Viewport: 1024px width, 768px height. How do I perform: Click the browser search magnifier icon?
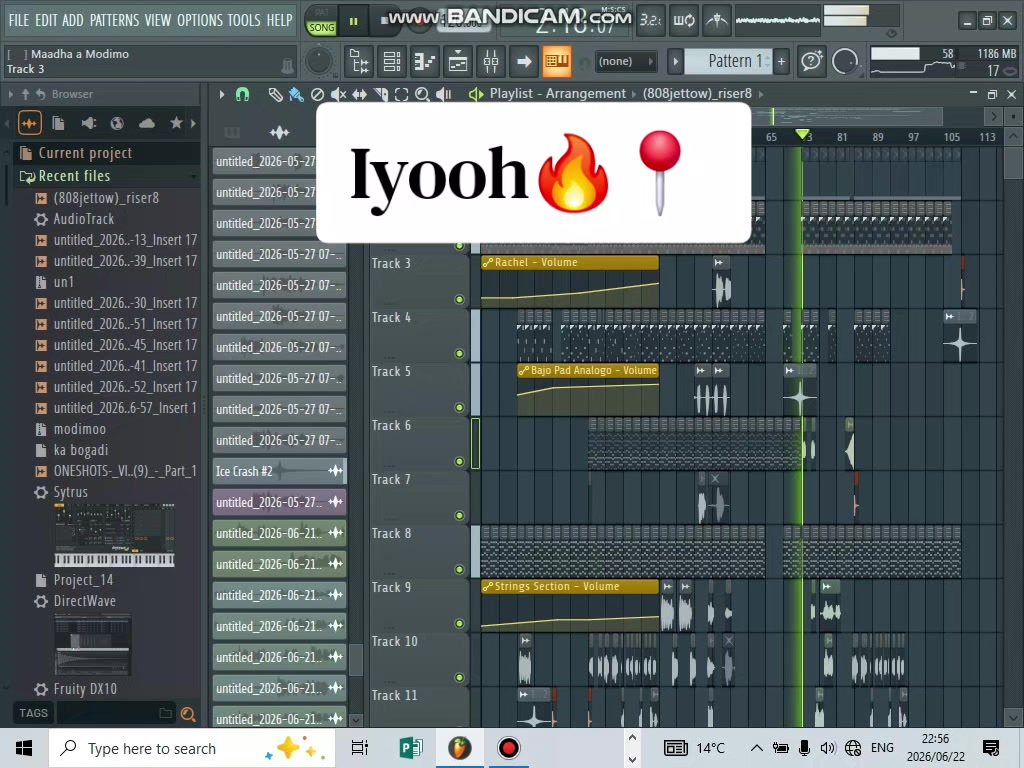tap(188, 714)
